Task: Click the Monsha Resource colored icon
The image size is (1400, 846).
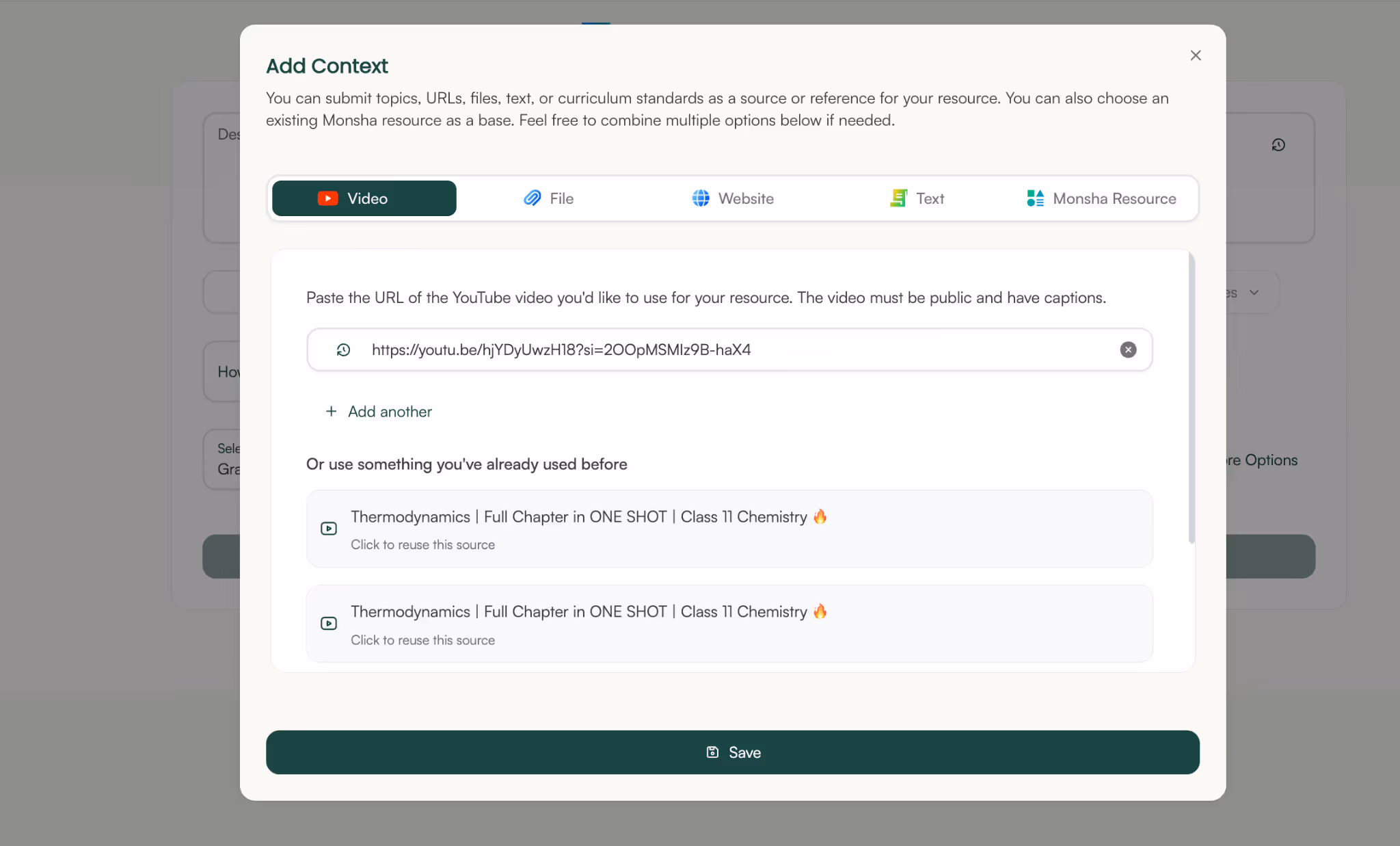Action: tap(1034, 198)
